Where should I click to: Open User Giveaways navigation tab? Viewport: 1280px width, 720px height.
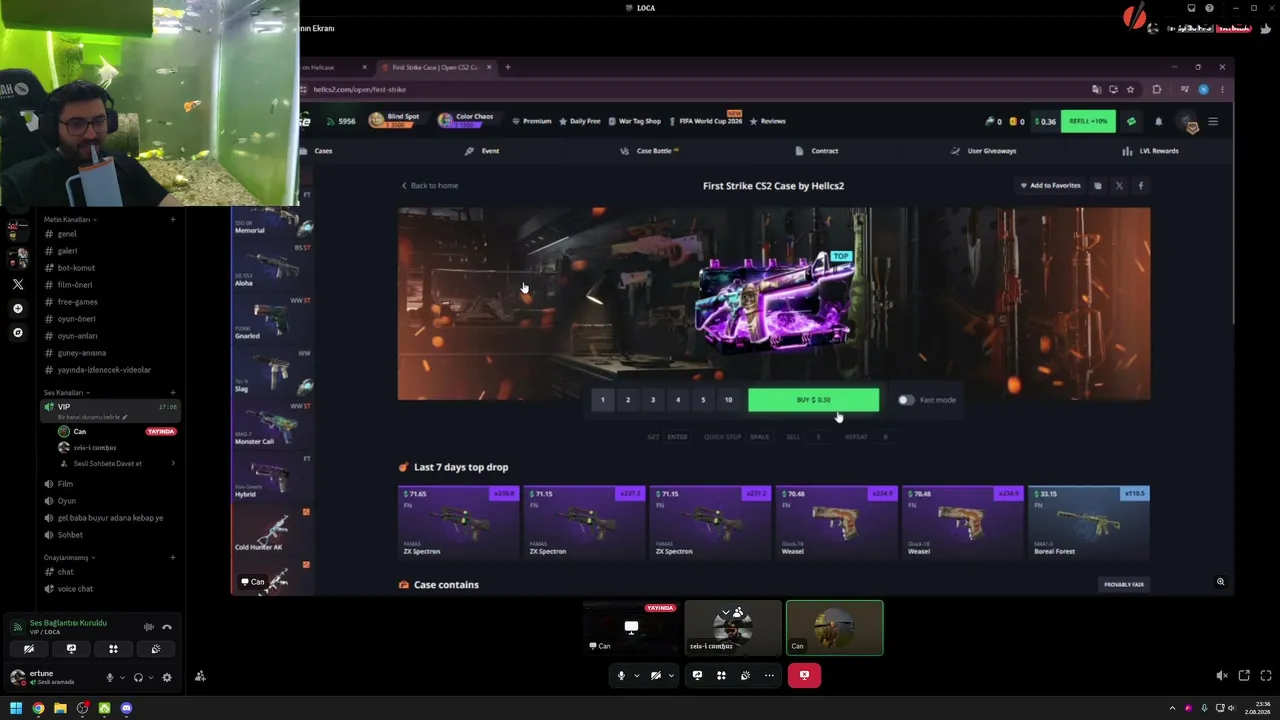click(x=983, y=151)
